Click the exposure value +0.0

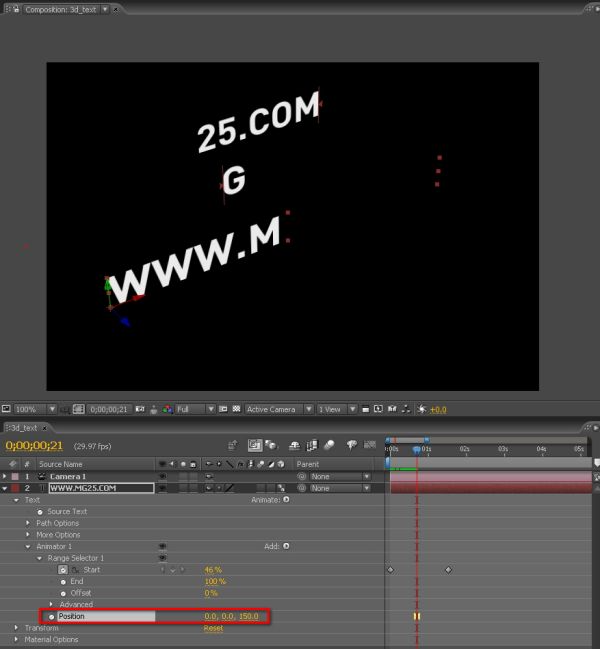click(x=438, y=410)
